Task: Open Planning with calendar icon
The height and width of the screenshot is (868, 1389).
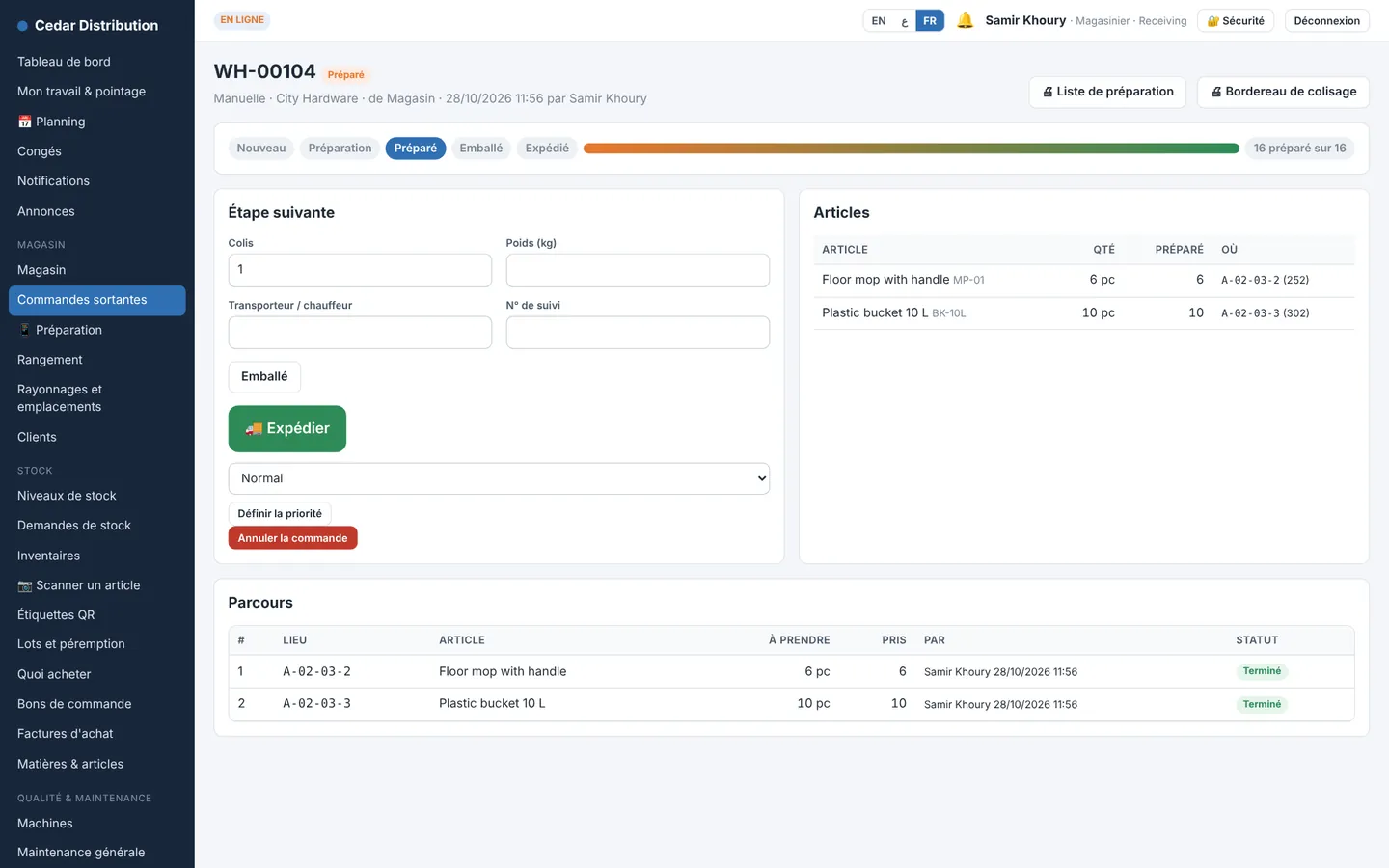Action: click(96, 122)
